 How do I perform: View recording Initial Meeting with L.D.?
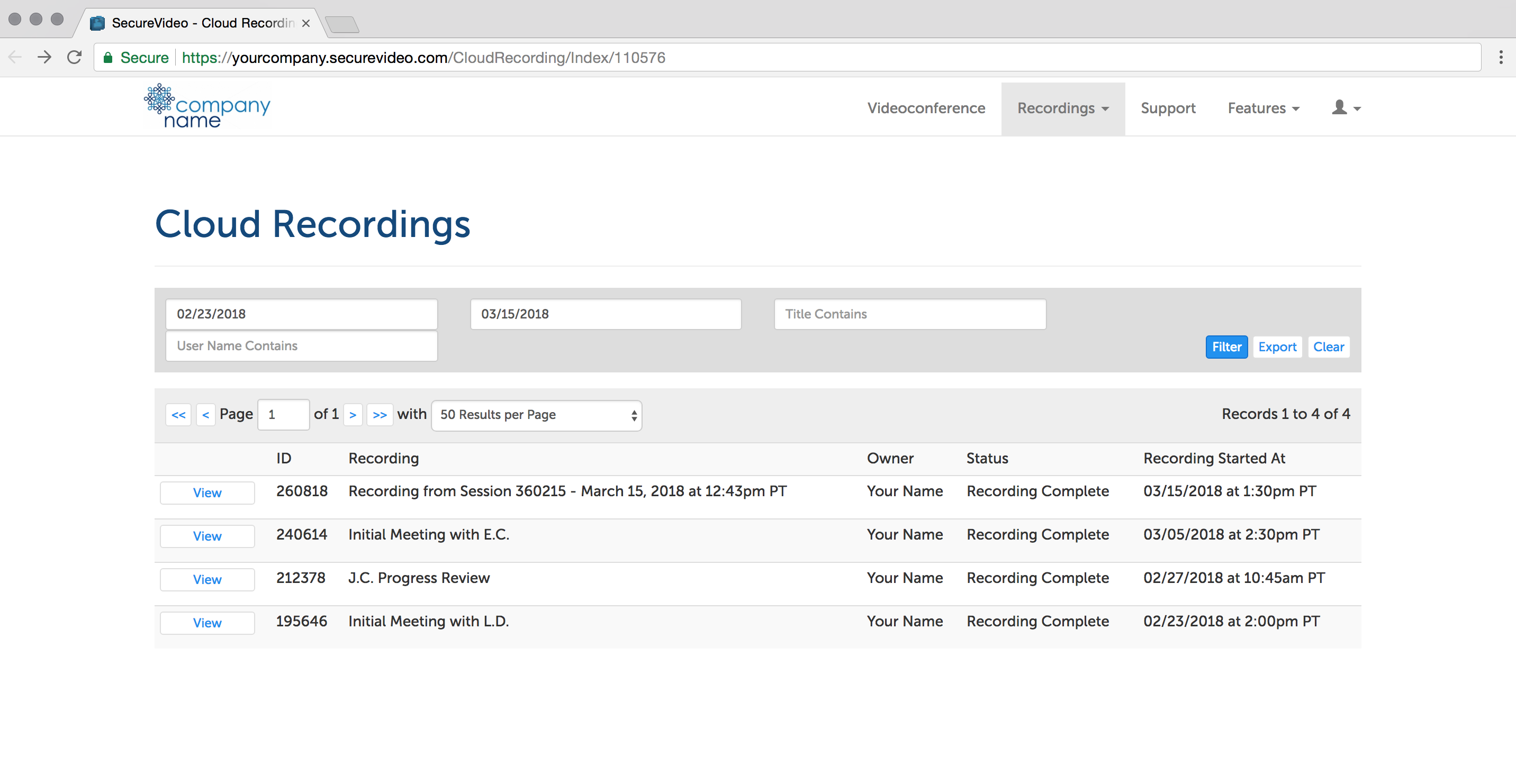click(207, 623)
